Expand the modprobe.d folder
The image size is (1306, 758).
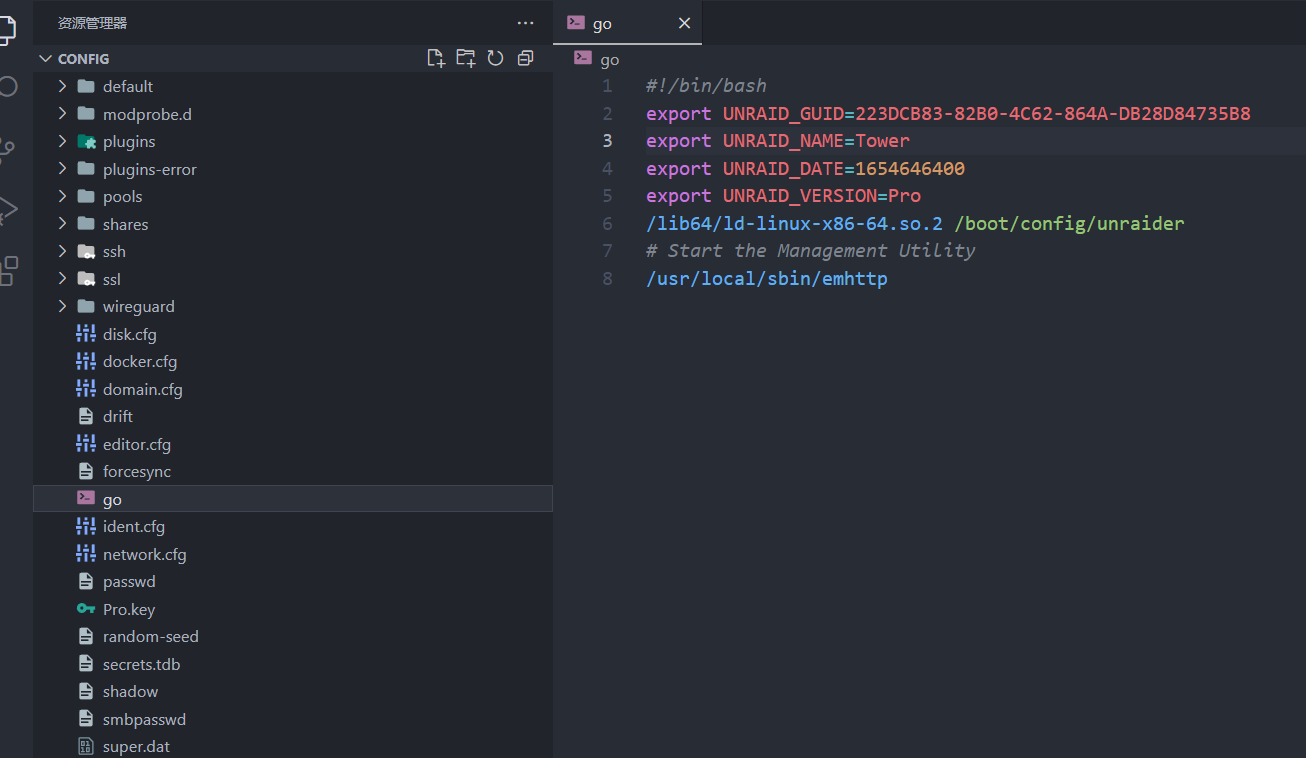point(292,114)
